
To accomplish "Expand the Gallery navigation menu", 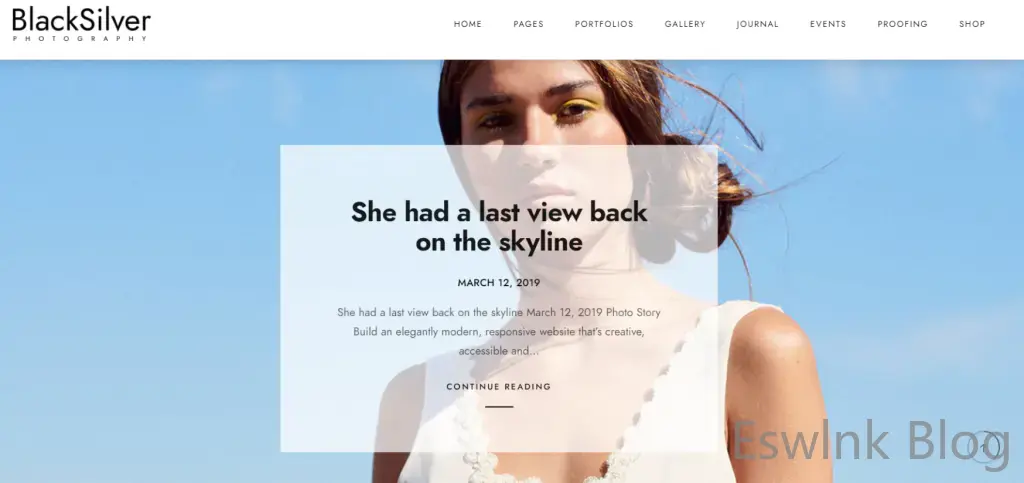I will pyautogui.click(x=685, y=24).
